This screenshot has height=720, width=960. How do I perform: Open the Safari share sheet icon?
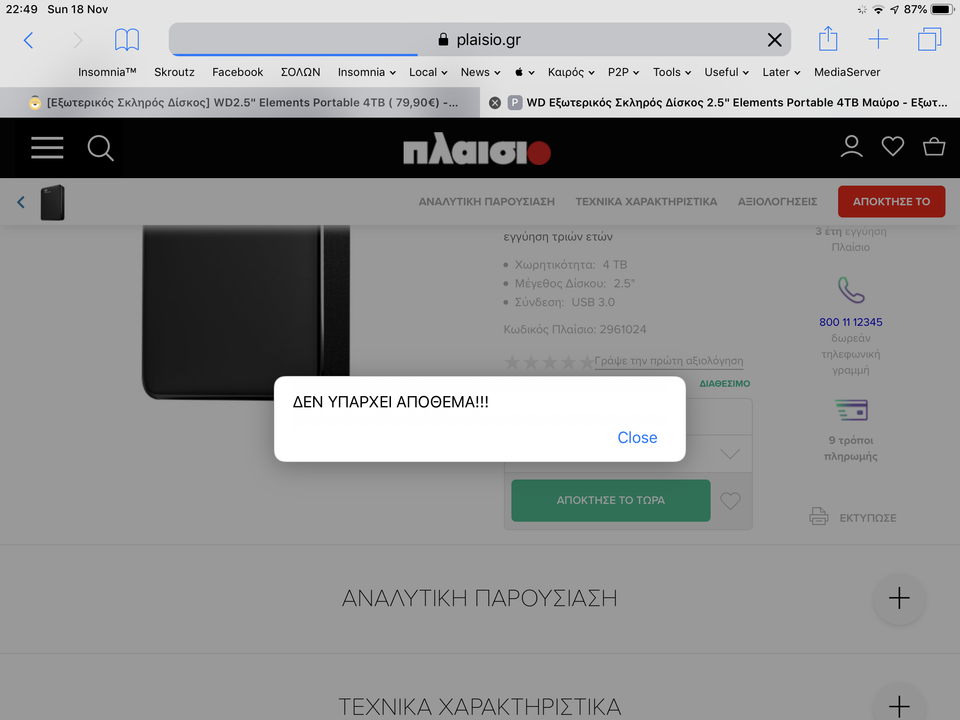click(828, 39)
